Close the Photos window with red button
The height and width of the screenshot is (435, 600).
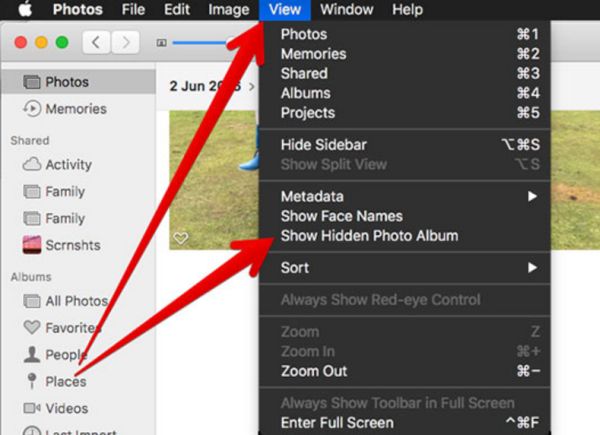tap(21, 42)
